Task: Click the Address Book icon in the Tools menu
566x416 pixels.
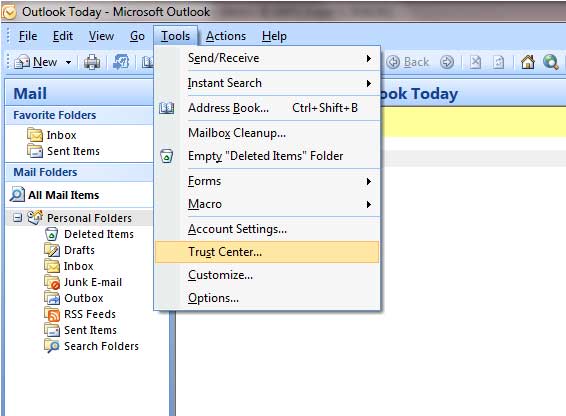Action: [166, 108]
